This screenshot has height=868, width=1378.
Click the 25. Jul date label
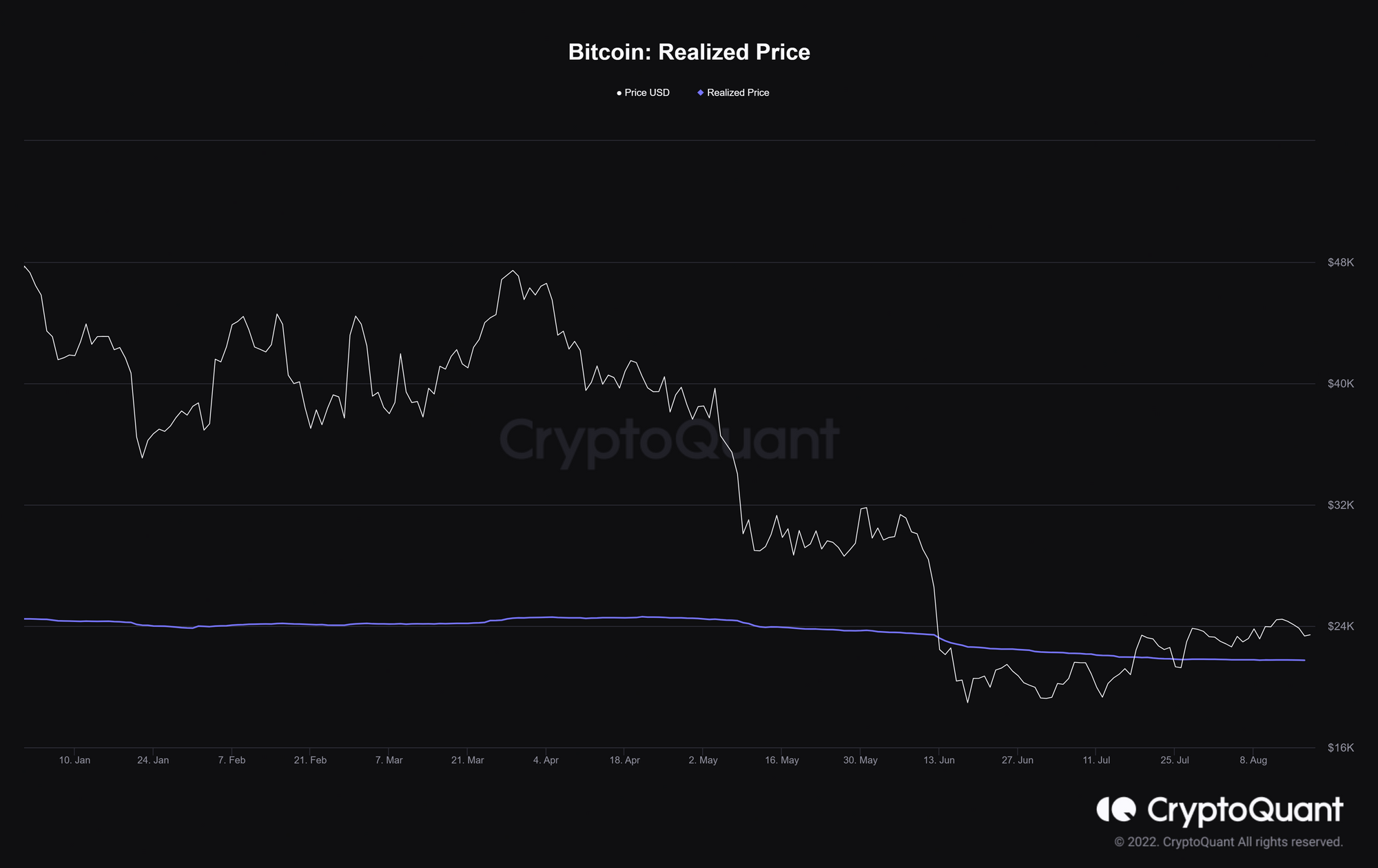click(x=1174, y=761)
